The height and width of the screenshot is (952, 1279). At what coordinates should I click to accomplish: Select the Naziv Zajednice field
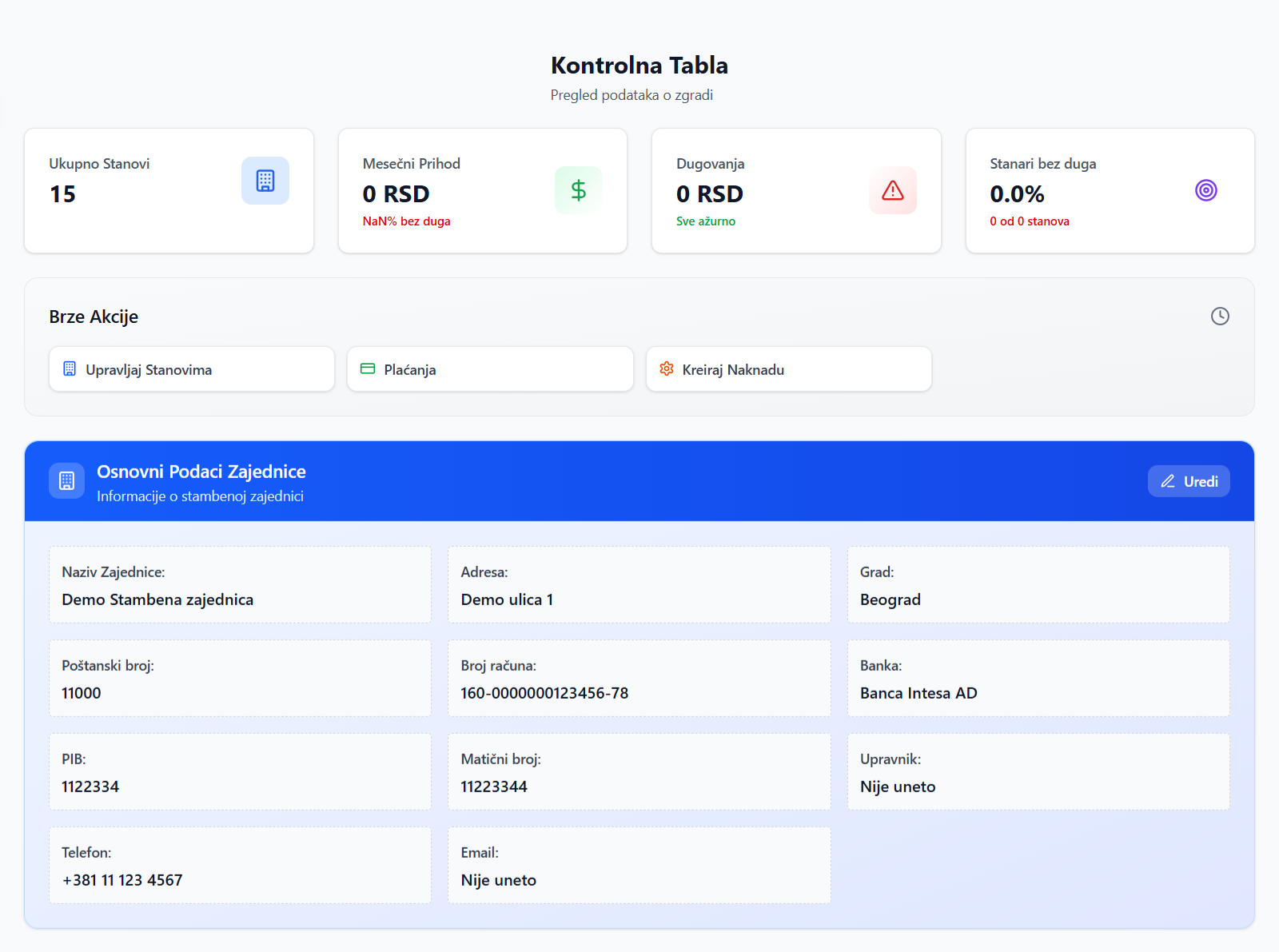coord(240,585)
